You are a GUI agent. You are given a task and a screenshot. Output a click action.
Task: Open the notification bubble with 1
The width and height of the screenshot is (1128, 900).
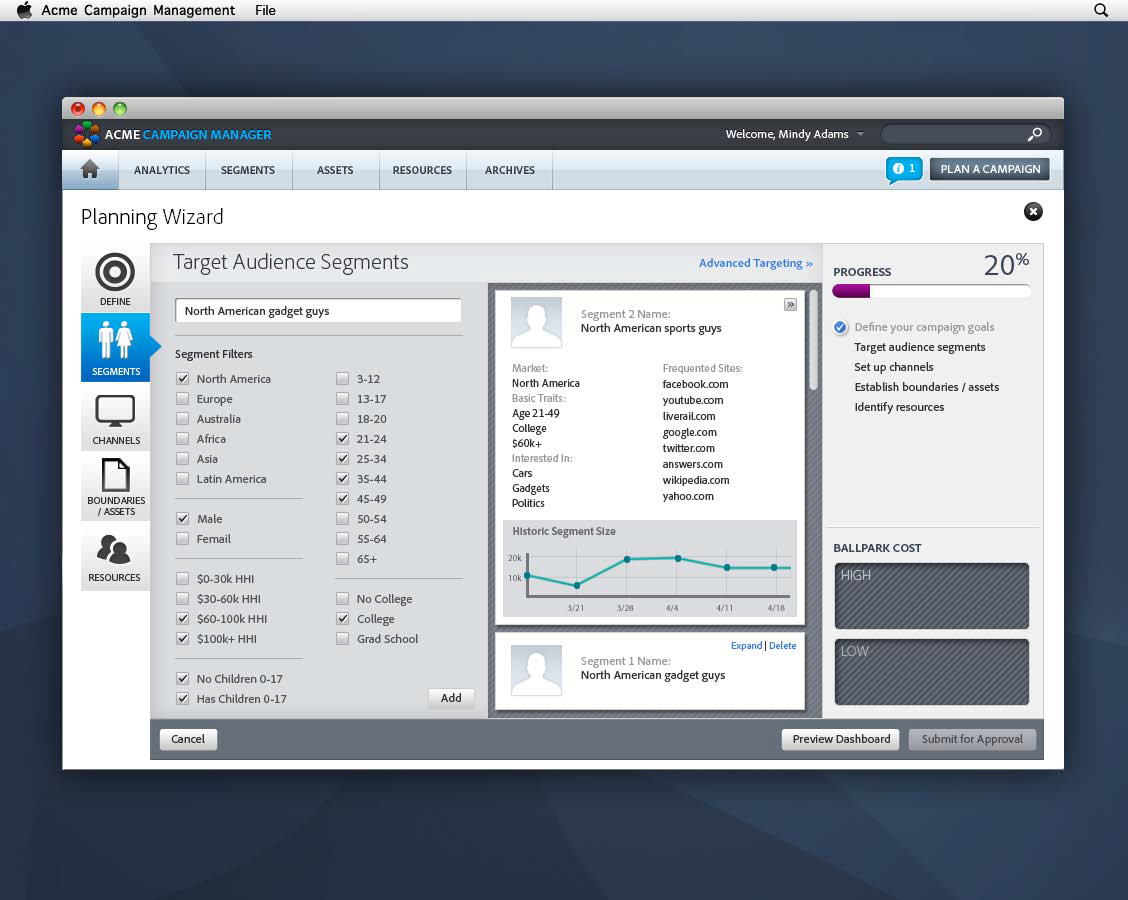904,170
